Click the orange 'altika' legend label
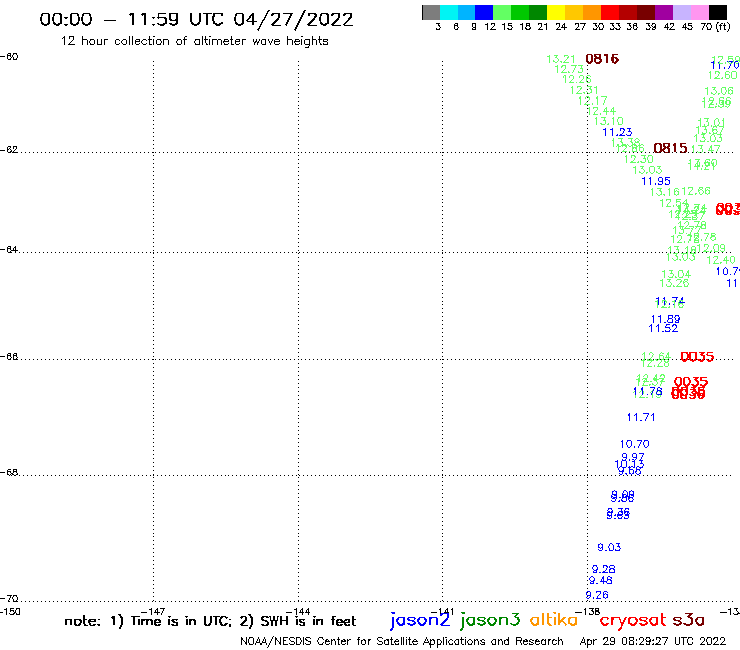740x650 pixels. coord(554,619)
